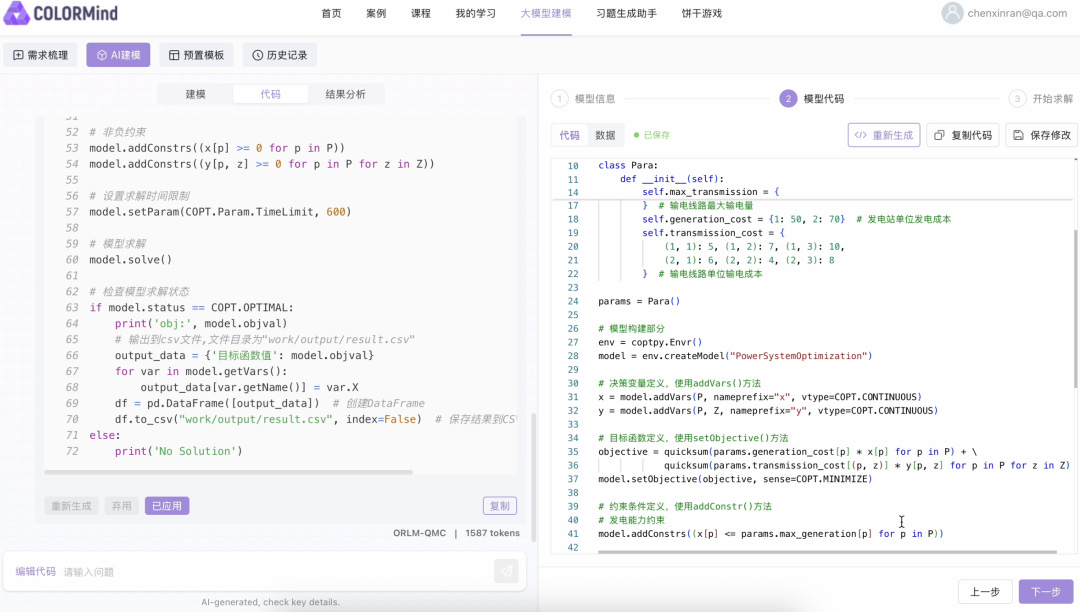Select the AI建模 button
Viewport: 1080px width, 612px height.
(x=118, y=55)
